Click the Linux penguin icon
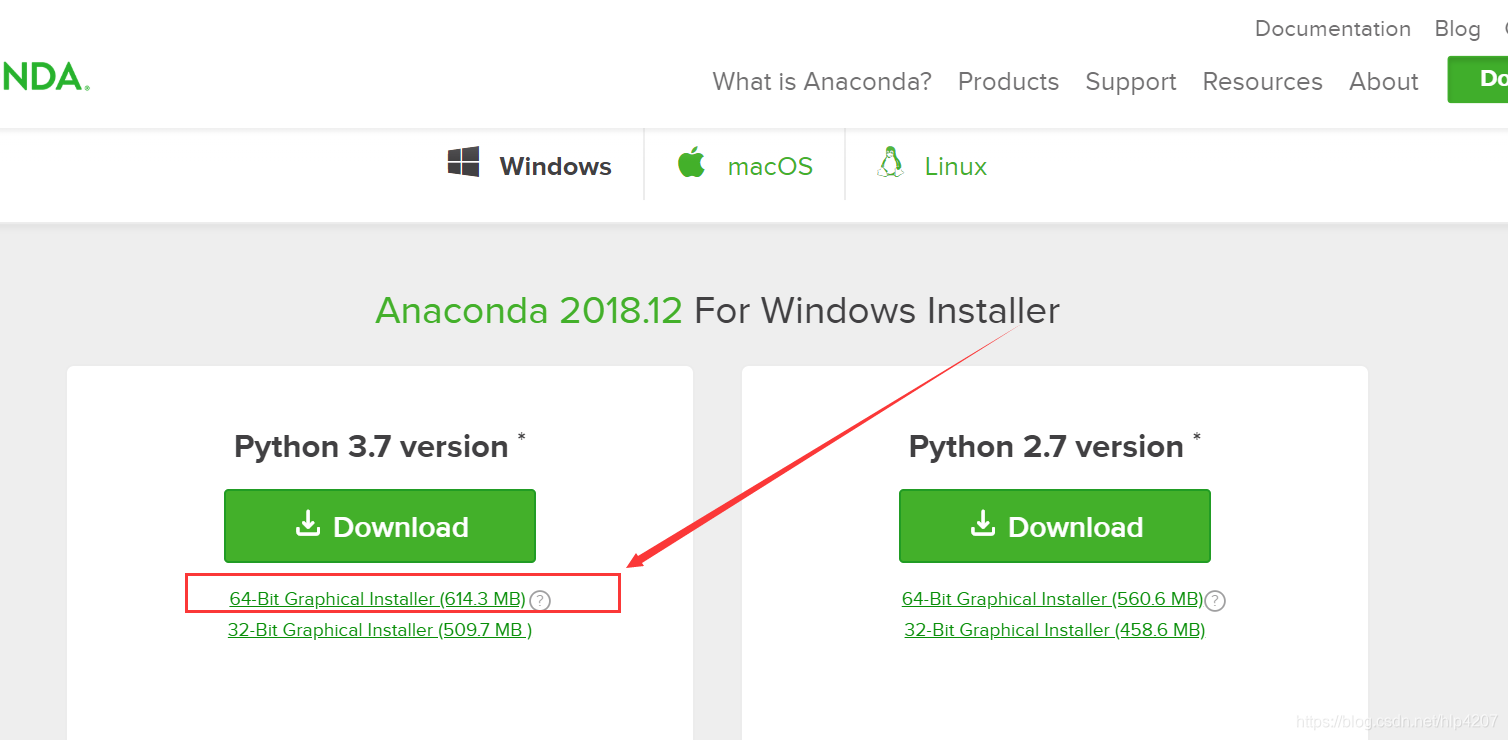The height and width of the screenshot is (740, 1508). pyautogui.click(x=890, y=162)
